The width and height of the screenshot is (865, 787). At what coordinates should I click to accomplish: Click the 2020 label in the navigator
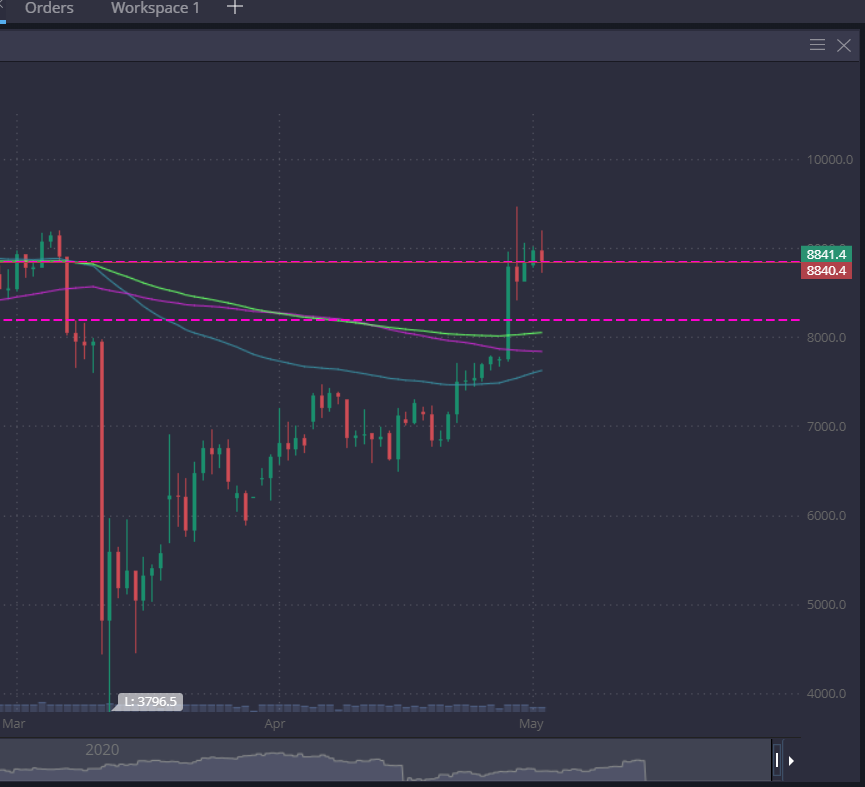click(102, 749)
